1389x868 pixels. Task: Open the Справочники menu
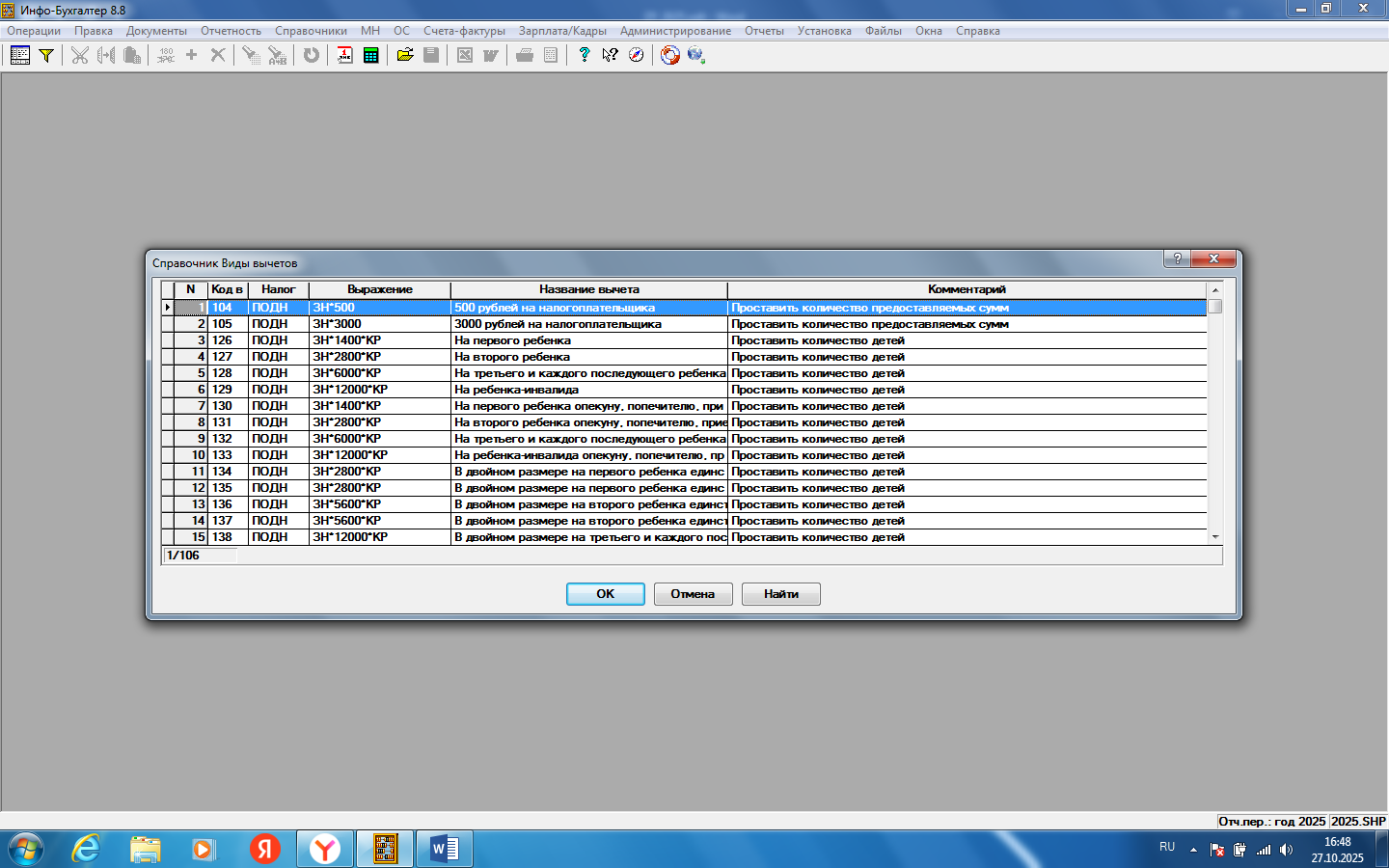click(311, 31)
